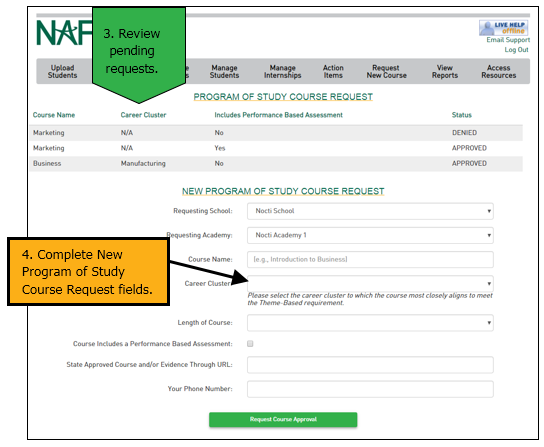Select the DENIED status cell
This screenshot has height=447, width=544.
(x=464, y=133)
